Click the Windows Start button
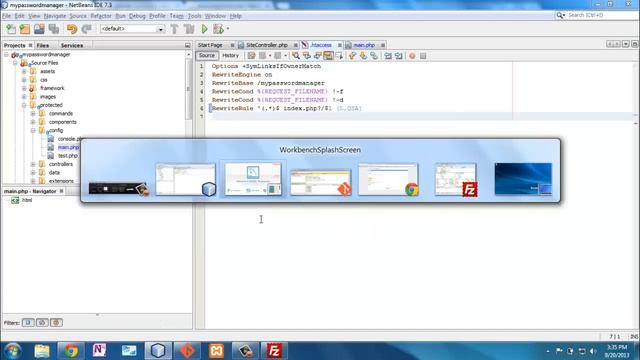 click(12, 351)
